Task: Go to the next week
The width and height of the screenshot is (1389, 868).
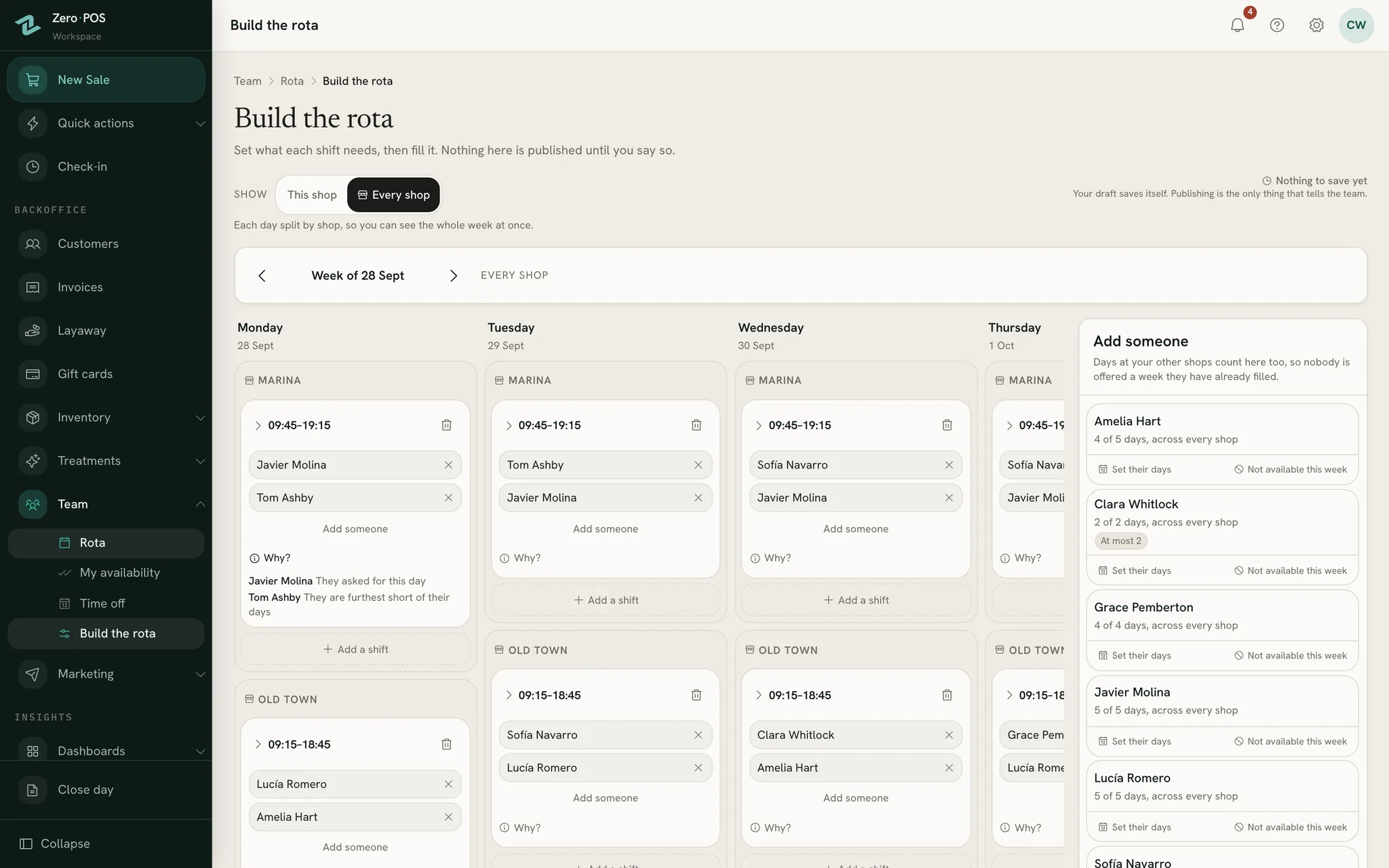Action: point(454,275)
